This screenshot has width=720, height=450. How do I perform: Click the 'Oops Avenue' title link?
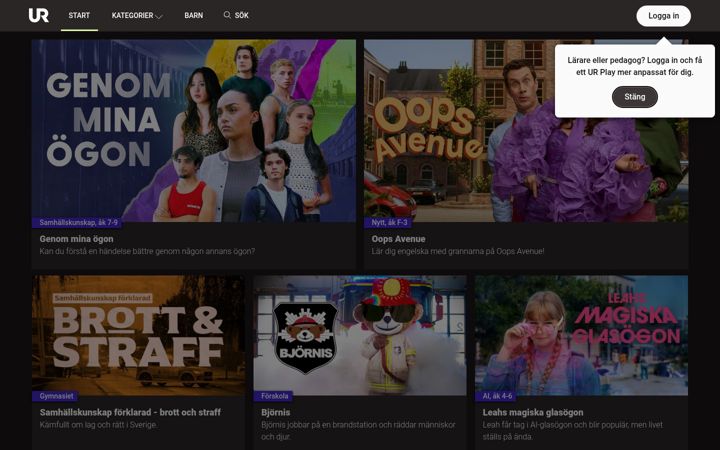coord(398,239)
